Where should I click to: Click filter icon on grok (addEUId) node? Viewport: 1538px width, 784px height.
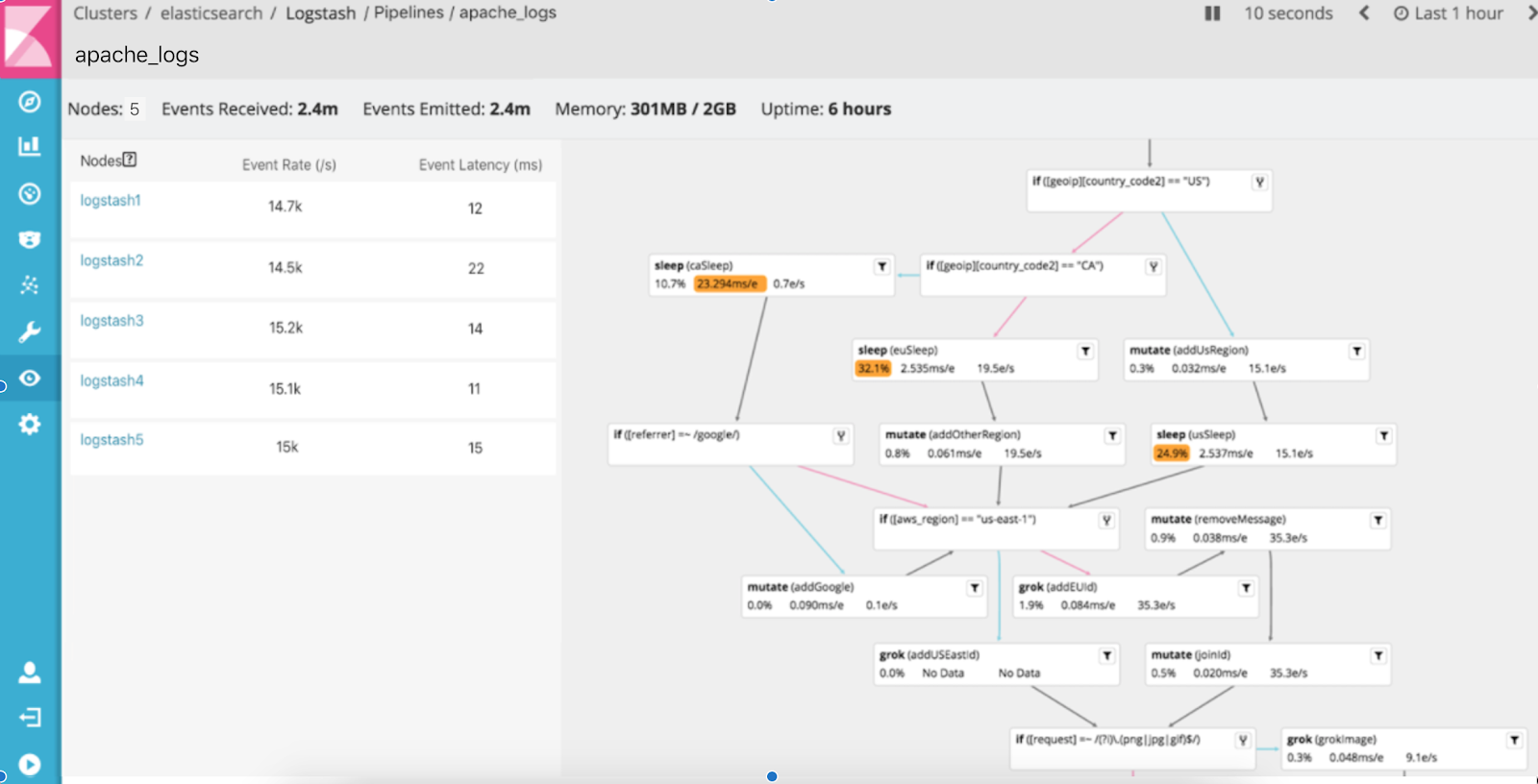pyautogui.click(x=1246, y=588)
